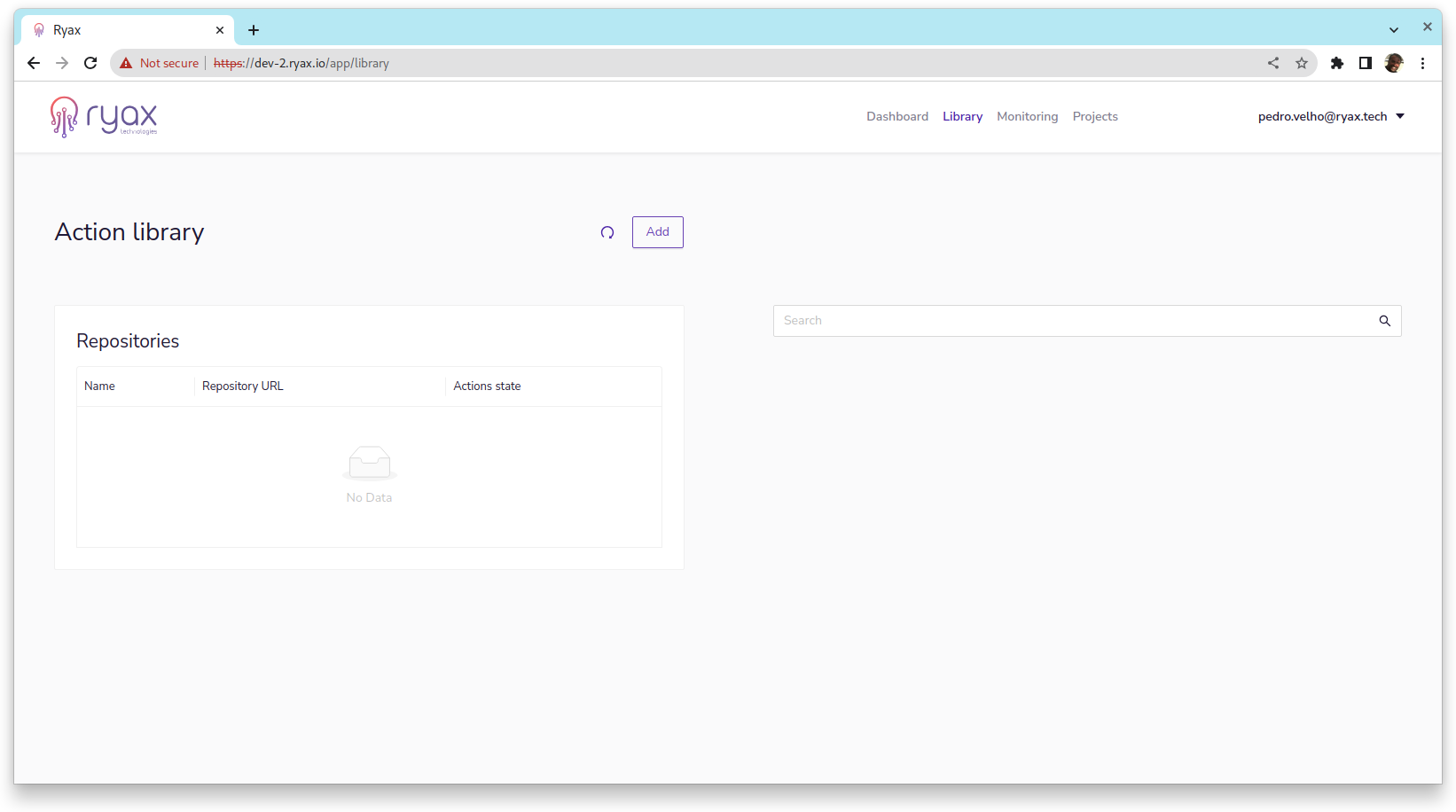Refresh the action library with reload icon
Screen dimensions: 1456x812
(x=607, y=232)
